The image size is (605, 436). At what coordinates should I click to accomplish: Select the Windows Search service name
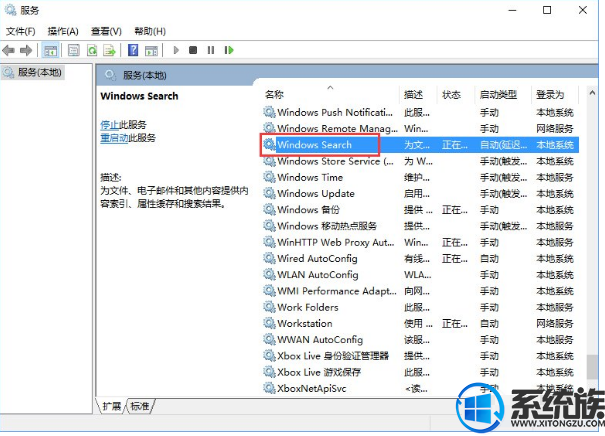[314, 145]
